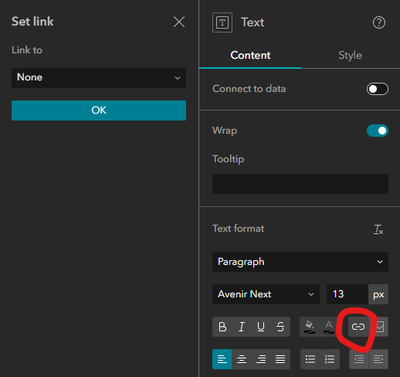Image resolution: width=400 pixels, height=377 pixels.
Task: Switch to the Style tab
Action: [350, 55]
